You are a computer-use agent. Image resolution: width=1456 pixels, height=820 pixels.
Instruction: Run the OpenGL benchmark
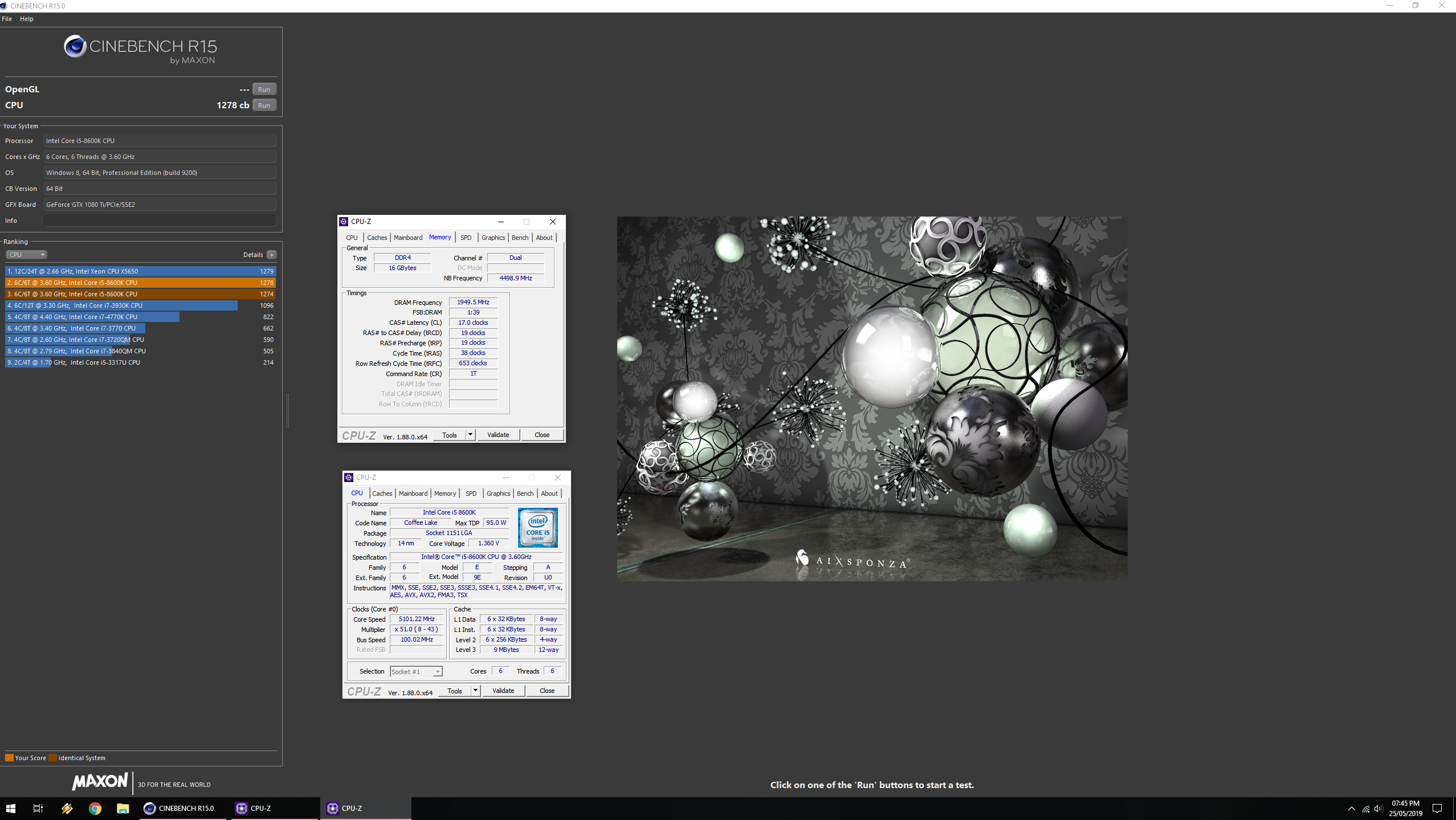coord(264,89)
